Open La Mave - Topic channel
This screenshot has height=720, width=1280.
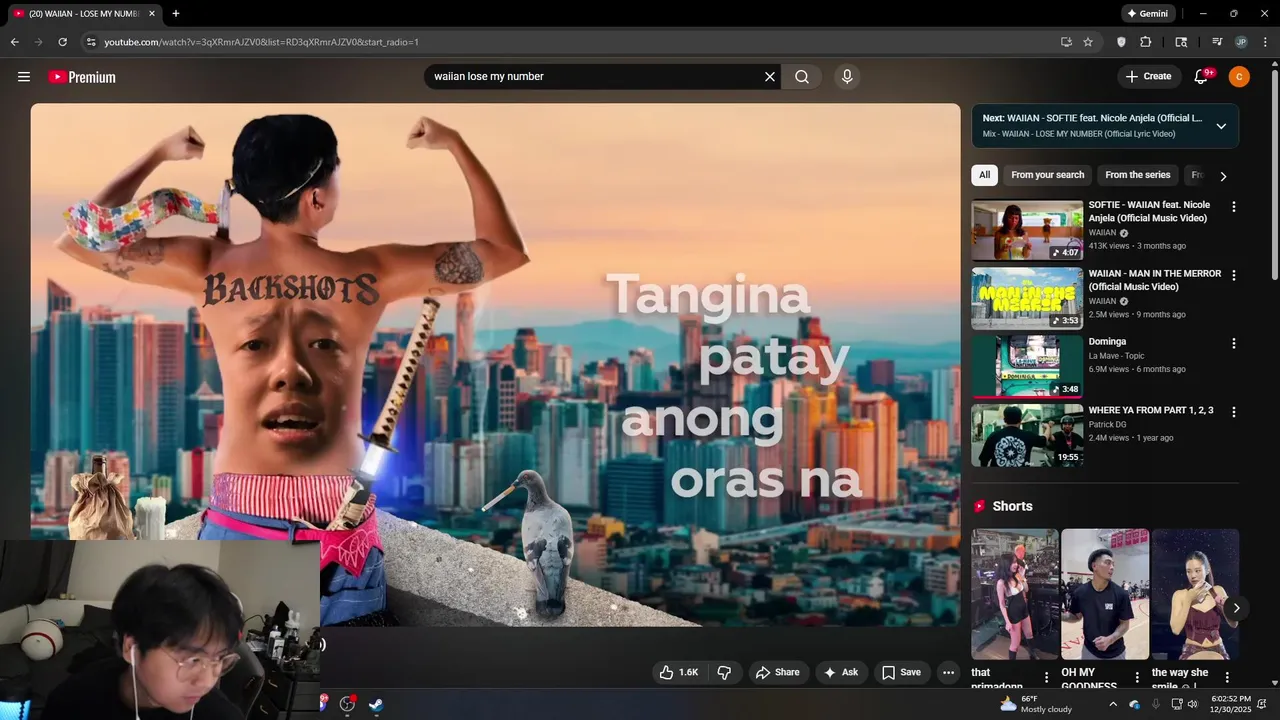point(1117,356)
